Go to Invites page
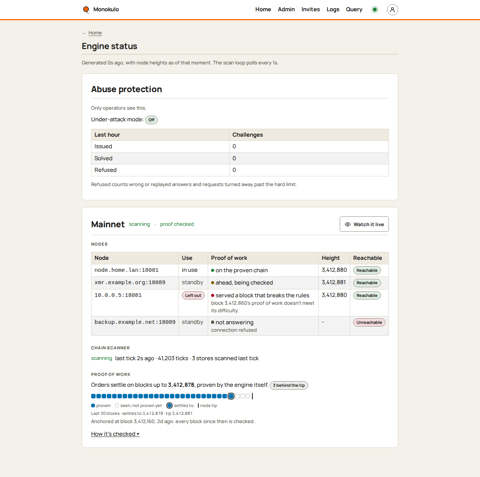Image resolution: width=480 pixels, height=477 pixels. 311,9
